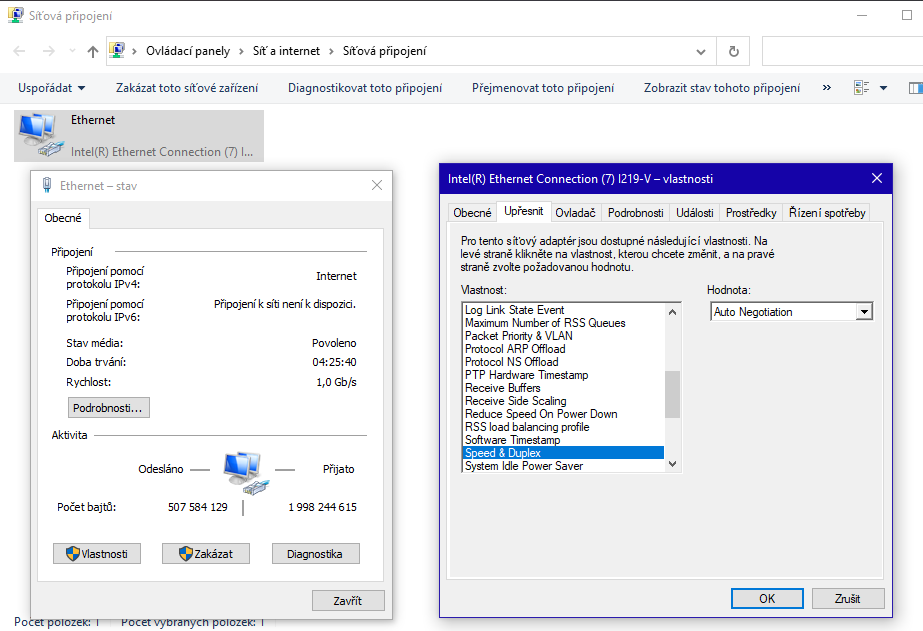923x631 pixels.
Task: Open the Řízení spotřeby tab
Action: [826, 212]
